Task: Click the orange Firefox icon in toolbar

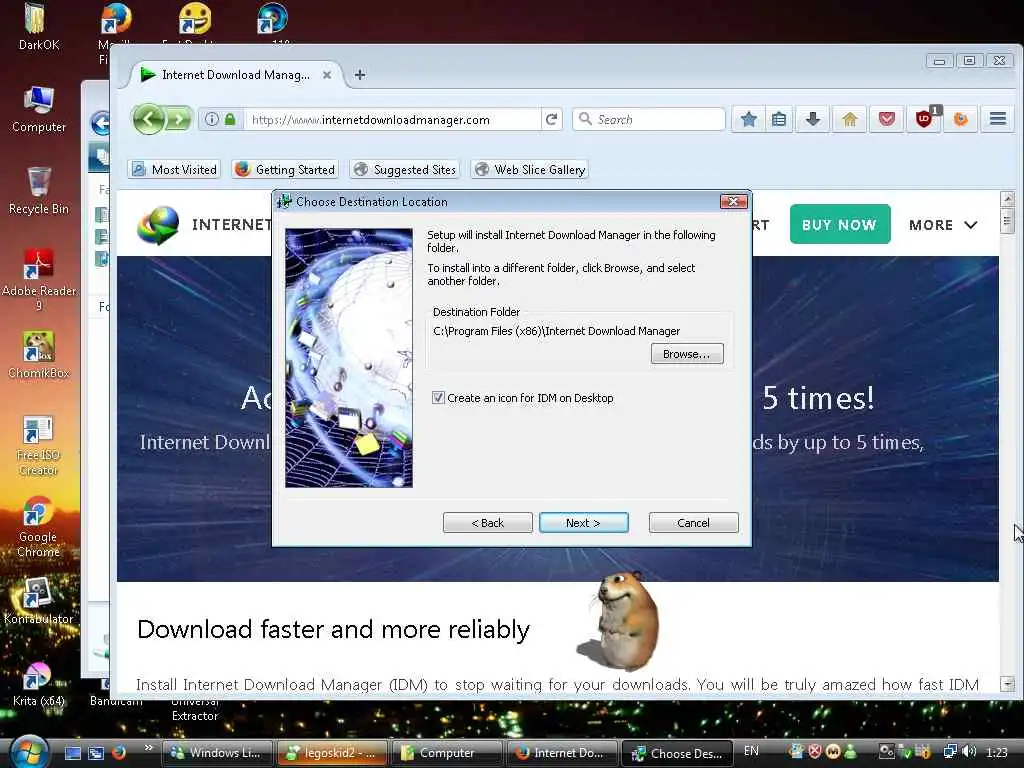Action: [x=961, y=120]
